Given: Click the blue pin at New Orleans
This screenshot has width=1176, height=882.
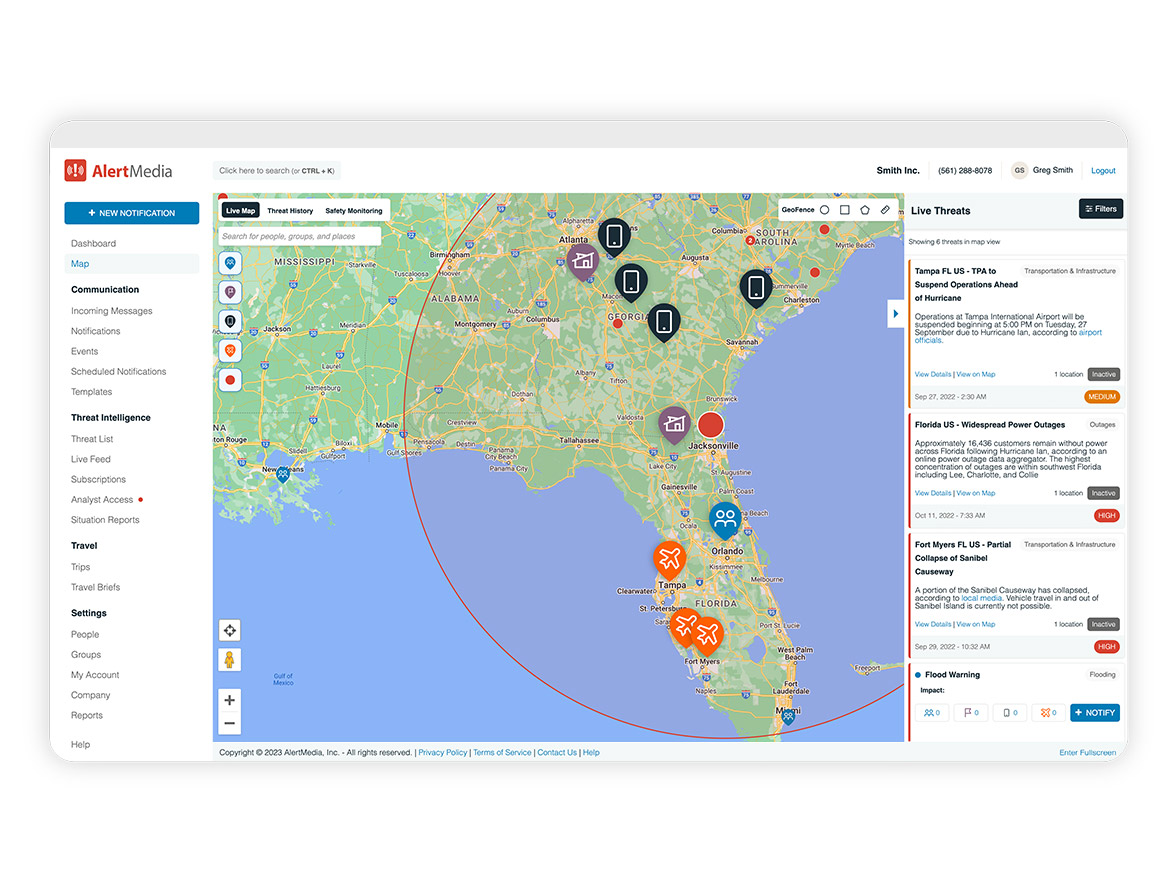Looking at the screenshot, I should coord(283,474).
